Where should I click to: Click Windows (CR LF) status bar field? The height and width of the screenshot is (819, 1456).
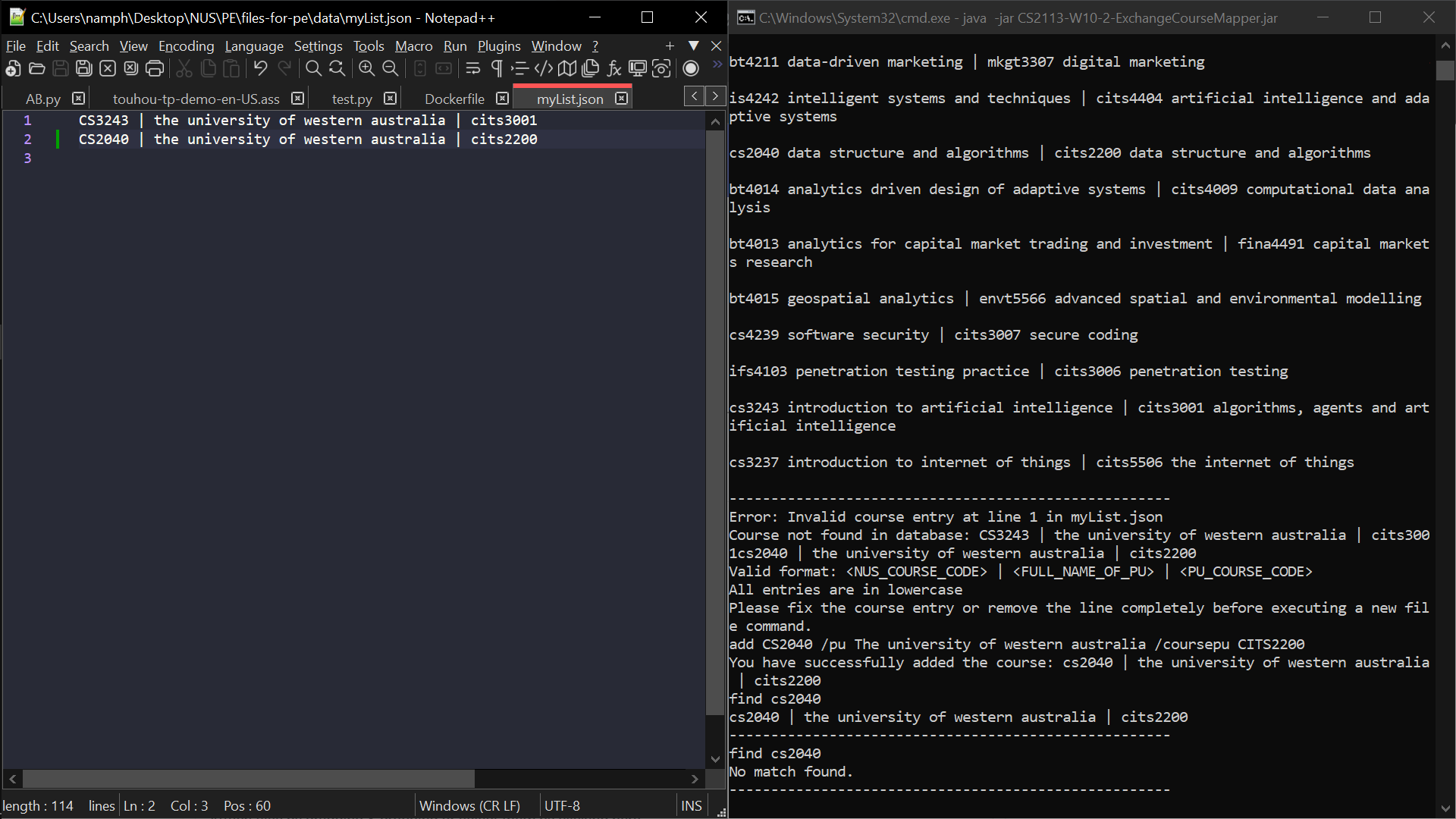coord(469,806)
